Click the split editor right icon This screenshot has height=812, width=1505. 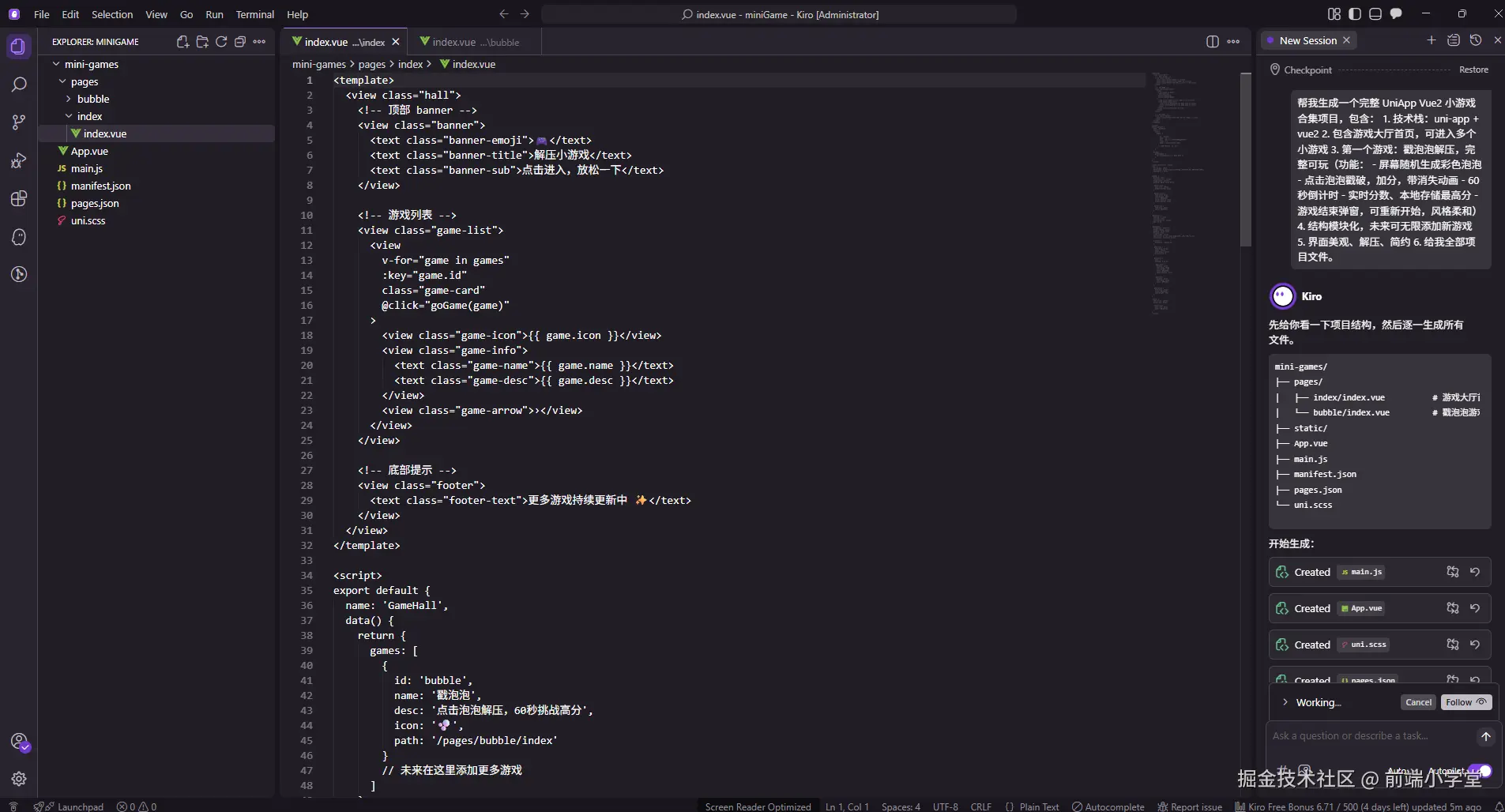tap(1213, 42)
